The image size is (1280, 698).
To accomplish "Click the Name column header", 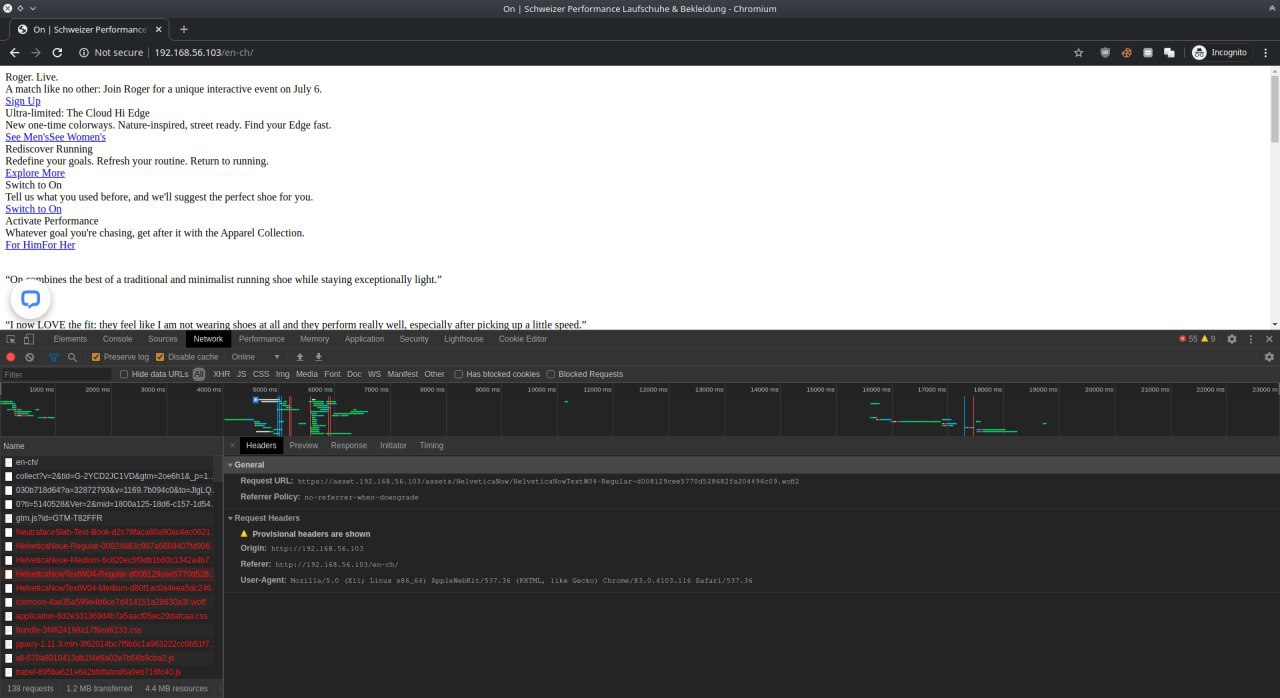I will (x=112, y=446).
